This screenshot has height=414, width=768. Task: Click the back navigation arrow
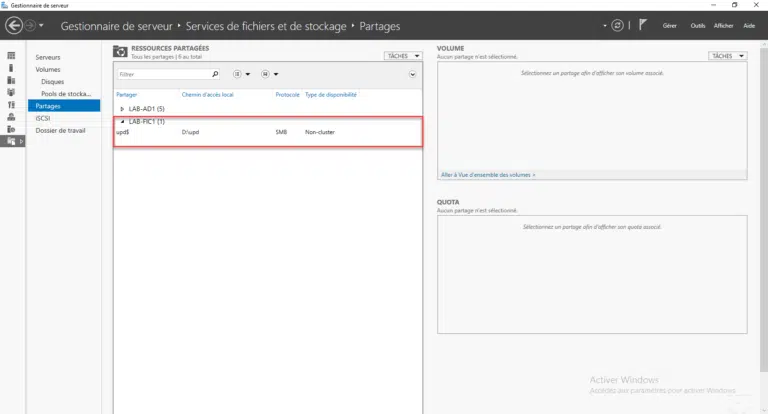(13, 25)
